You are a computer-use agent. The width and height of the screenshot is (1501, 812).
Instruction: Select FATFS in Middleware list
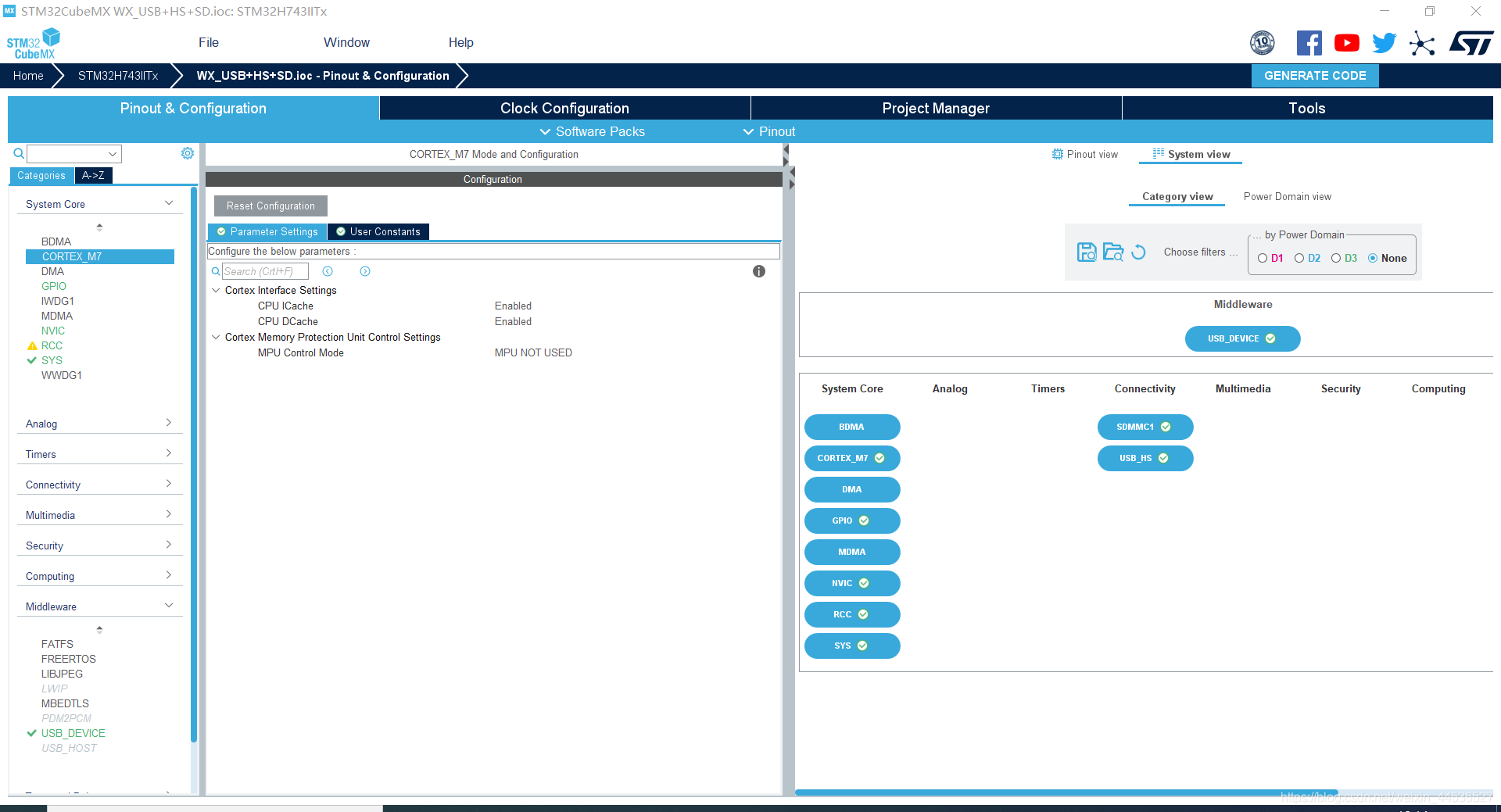(57, 644)
